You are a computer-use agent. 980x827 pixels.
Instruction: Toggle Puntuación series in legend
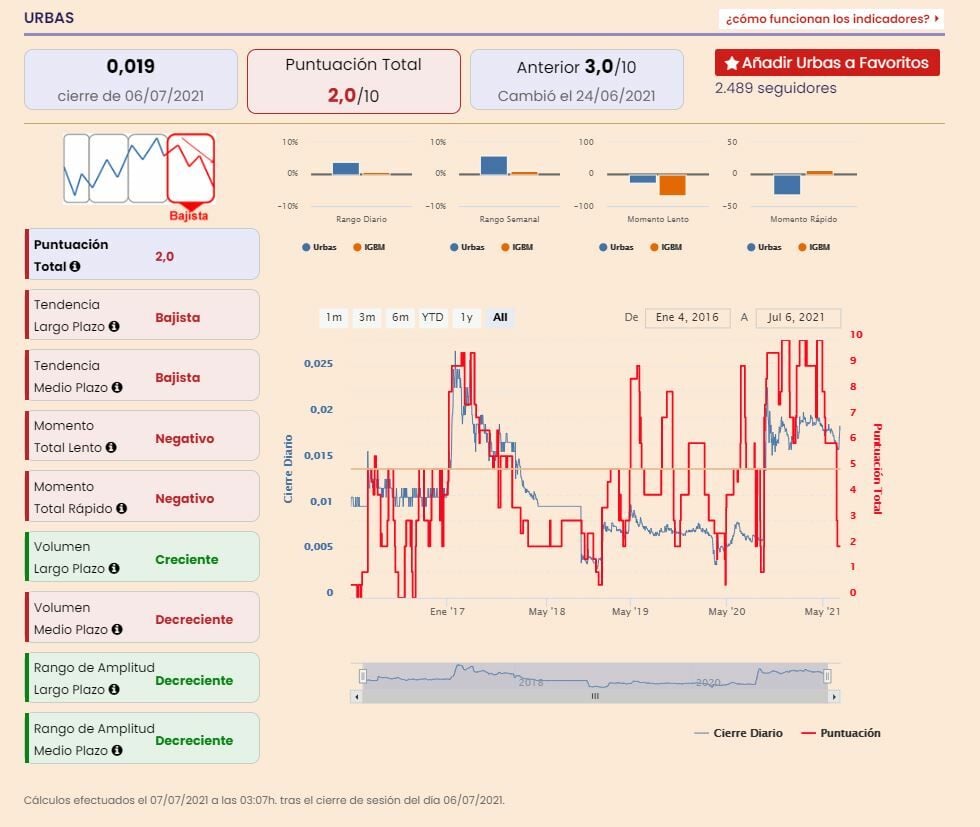point(841,733)
